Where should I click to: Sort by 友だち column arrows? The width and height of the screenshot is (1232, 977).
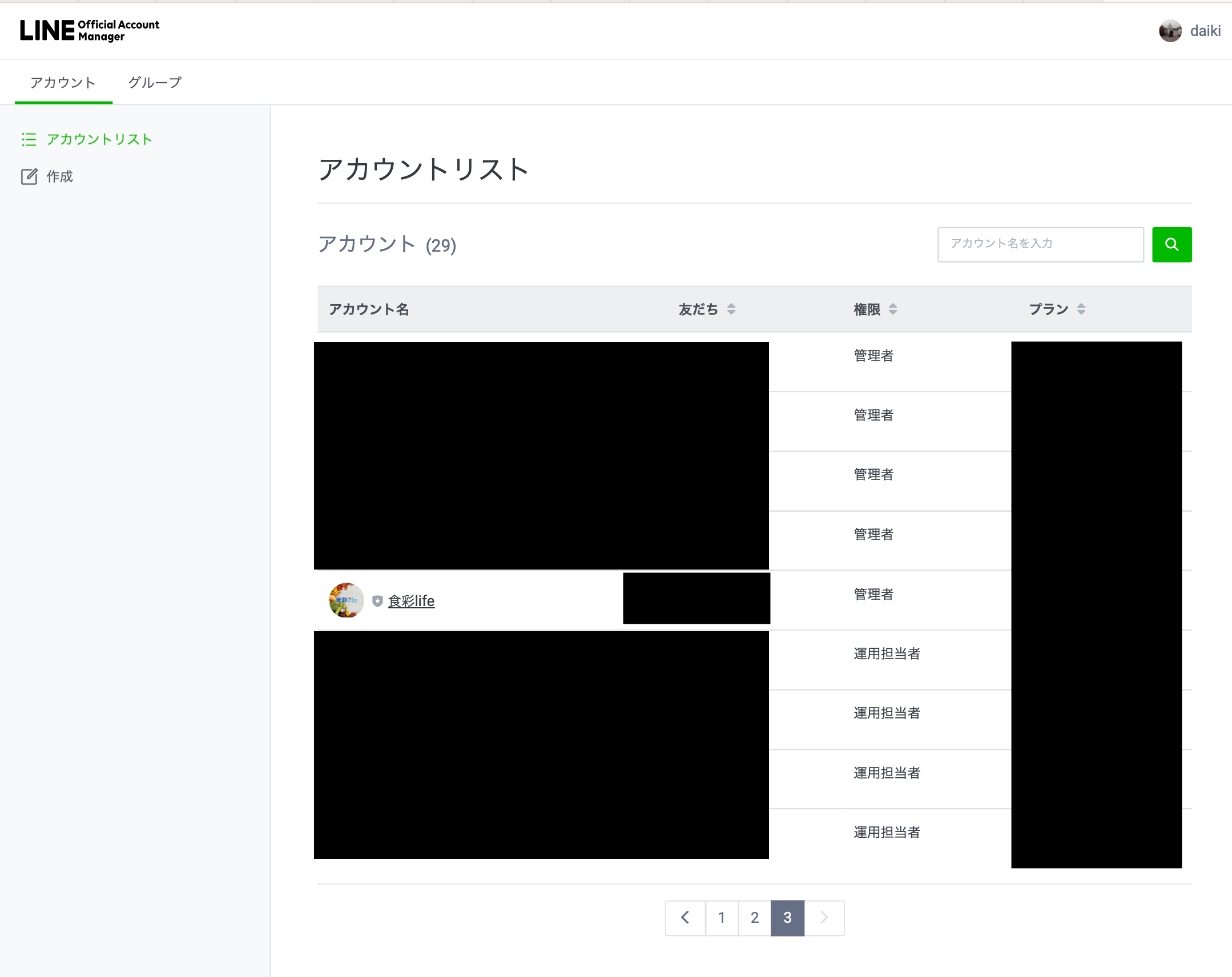coord(731,309)
